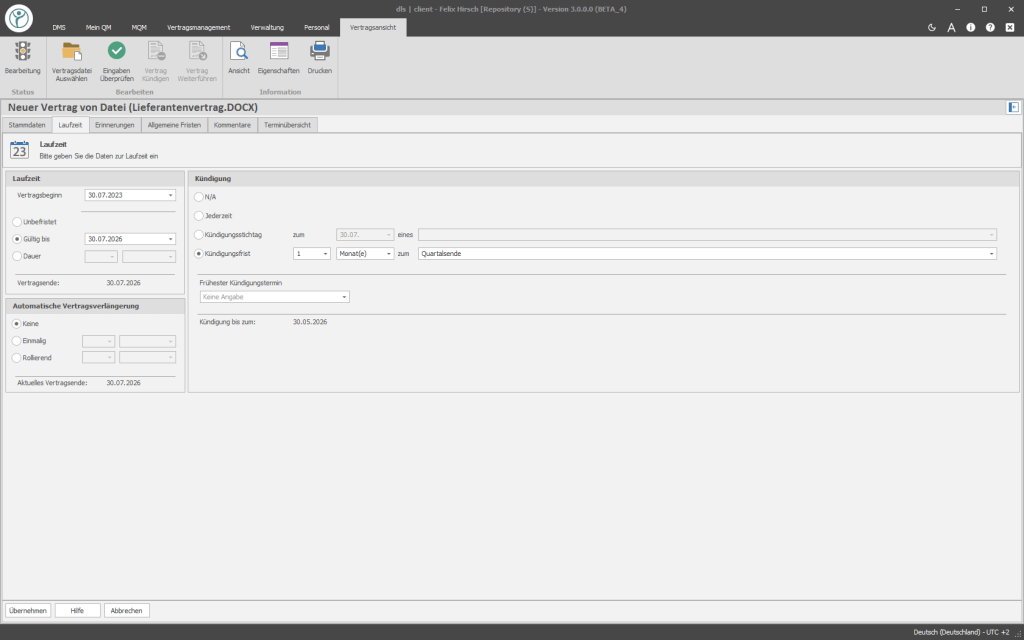The width and height of the screenshot is (1024, 640).
Task: Open Frühester Kündigungstermin Keine Angabe dropdown
Action: pos(274,297)
